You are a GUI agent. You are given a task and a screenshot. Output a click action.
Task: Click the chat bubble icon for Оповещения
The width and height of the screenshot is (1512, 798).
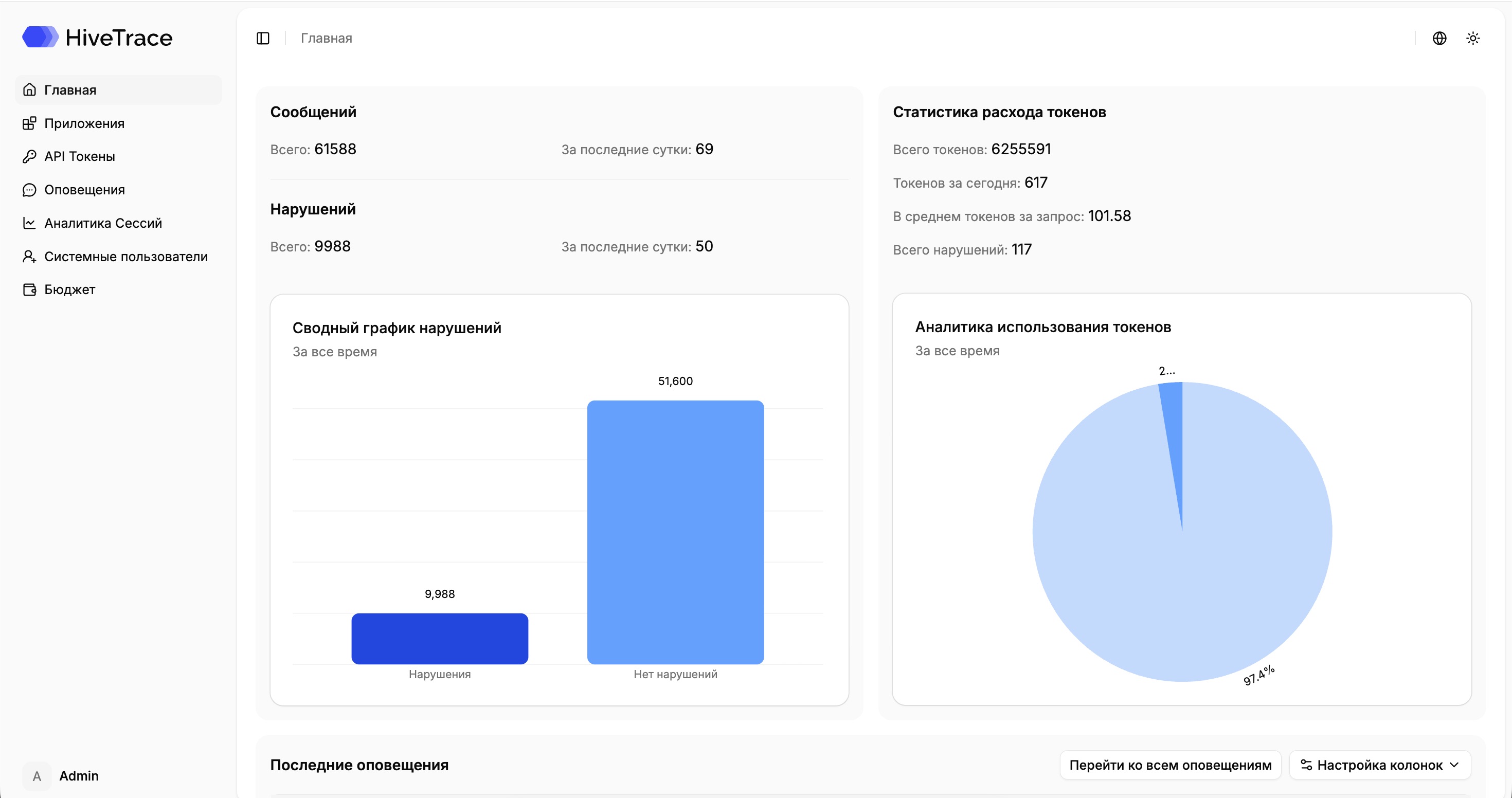29,190
